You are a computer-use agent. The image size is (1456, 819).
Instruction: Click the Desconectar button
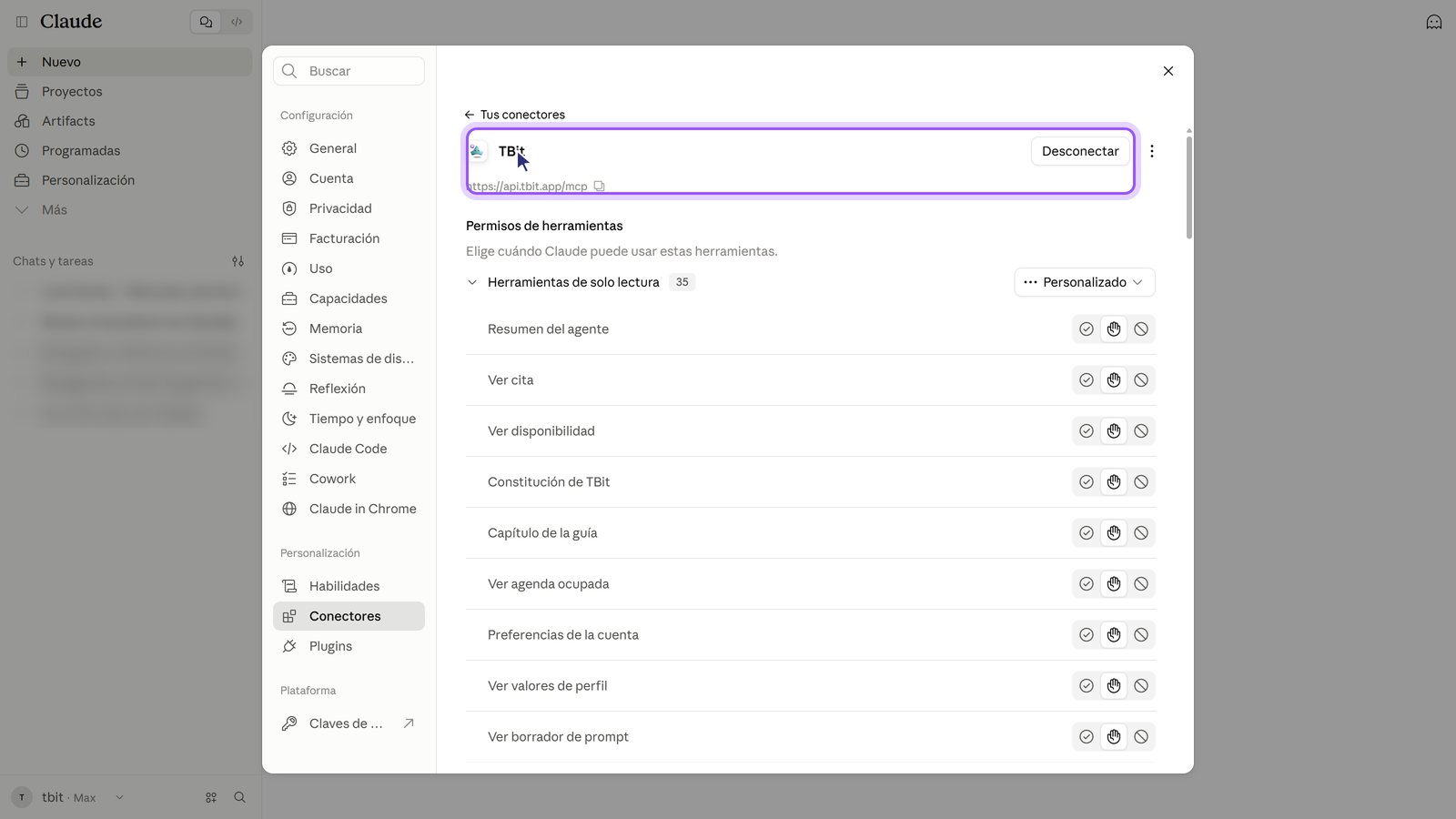tap(1080, 151)
